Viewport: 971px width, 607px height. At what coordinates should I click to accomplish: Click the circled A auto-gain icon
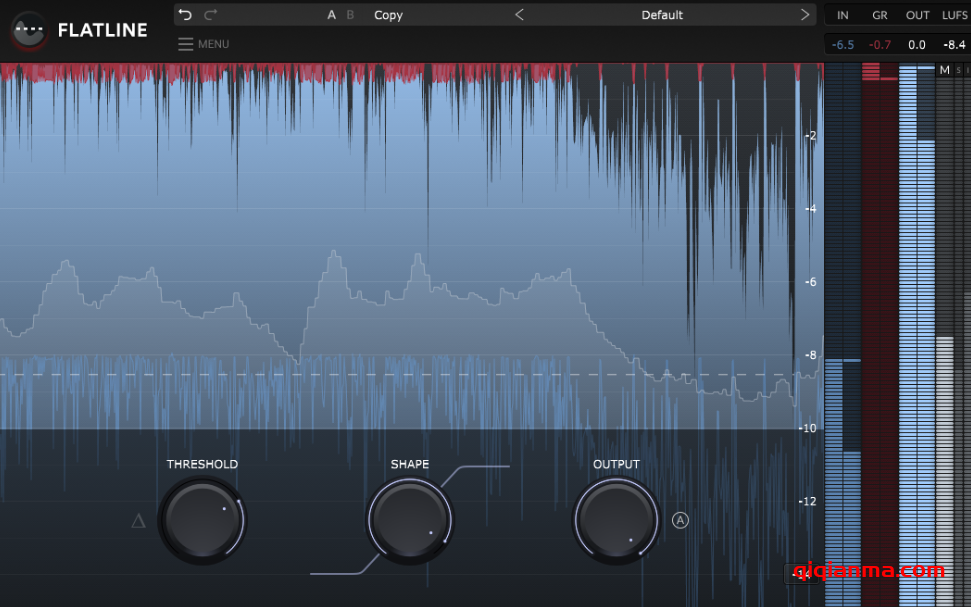[680, 520]
